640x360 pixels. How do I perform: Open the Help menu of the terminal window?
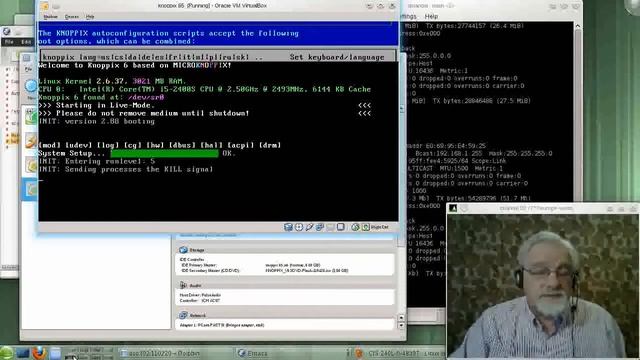[431, 16]
